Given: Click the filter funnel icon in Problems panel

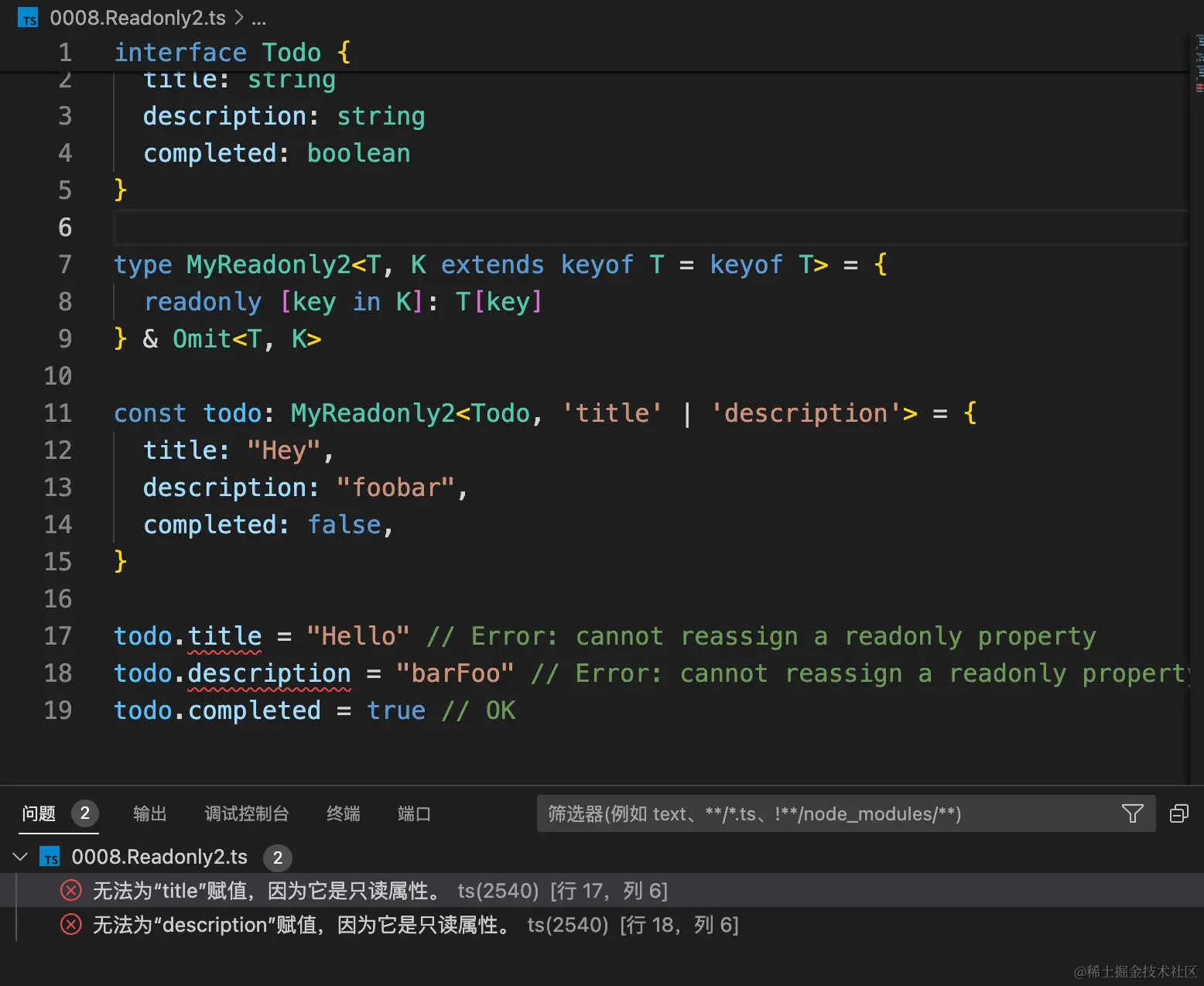Looking at the screenshot, I should point(1132,813).
